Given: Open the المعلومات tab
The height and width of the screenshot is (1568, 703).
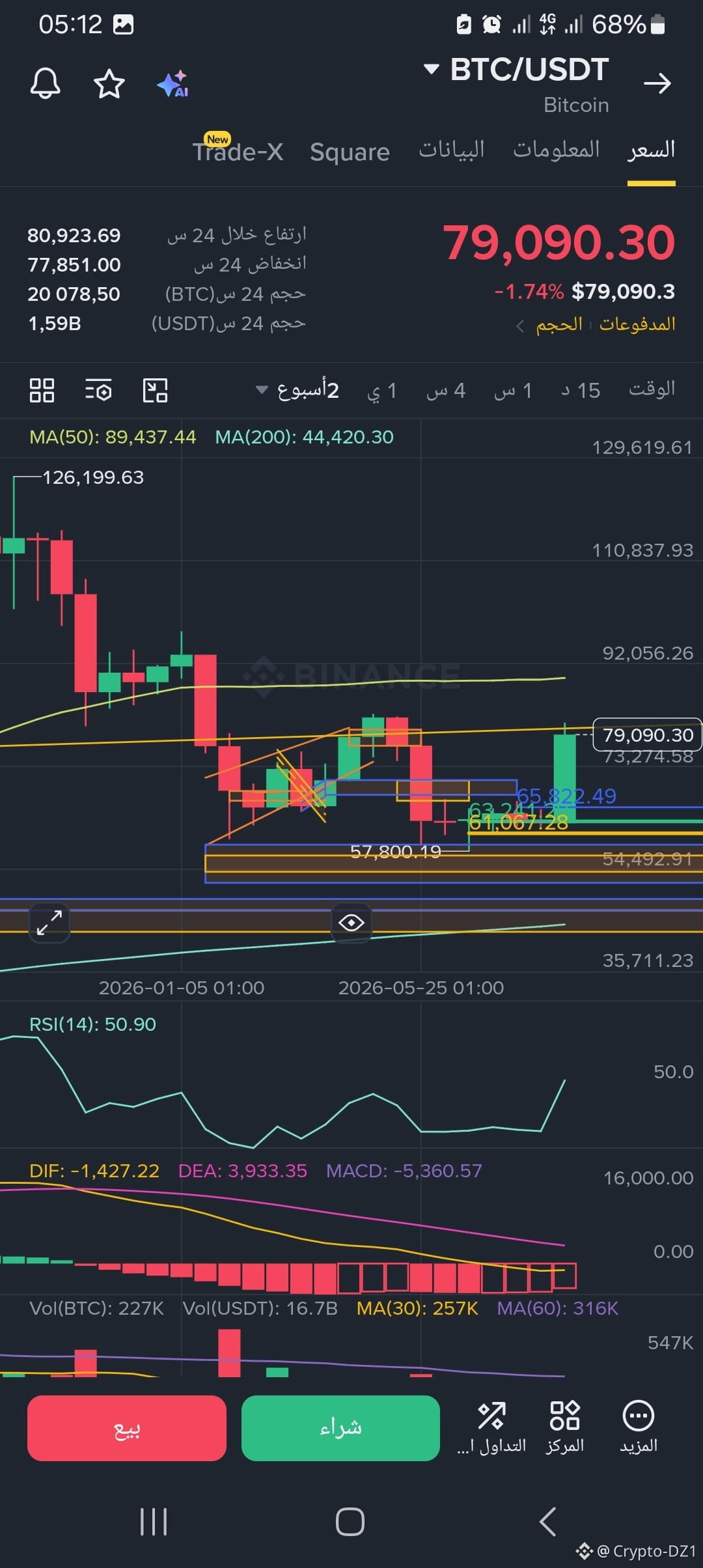Looking at the screenshot, I should click(557, 150).
